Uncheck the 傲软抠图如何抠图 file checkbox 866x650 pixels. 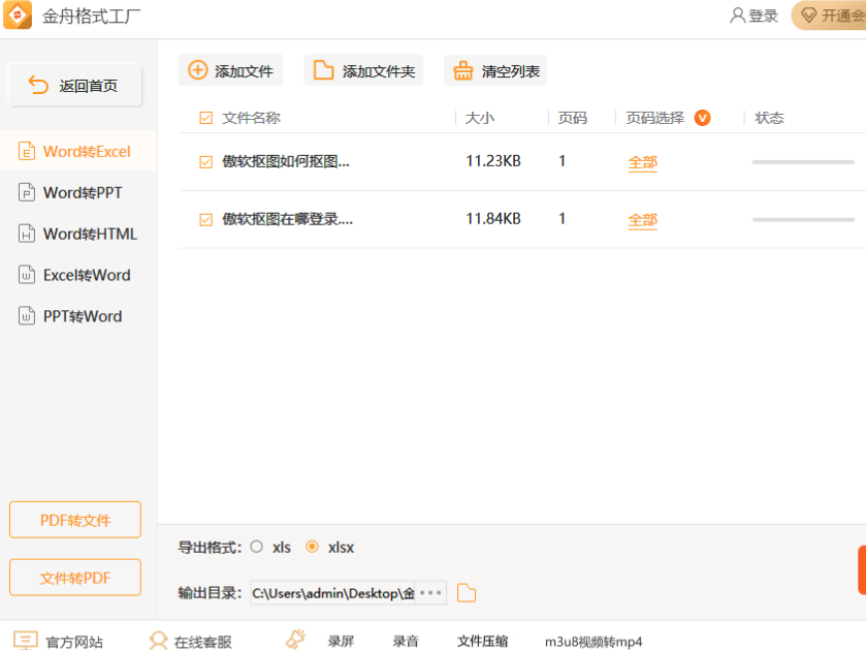tap(206, 162)
